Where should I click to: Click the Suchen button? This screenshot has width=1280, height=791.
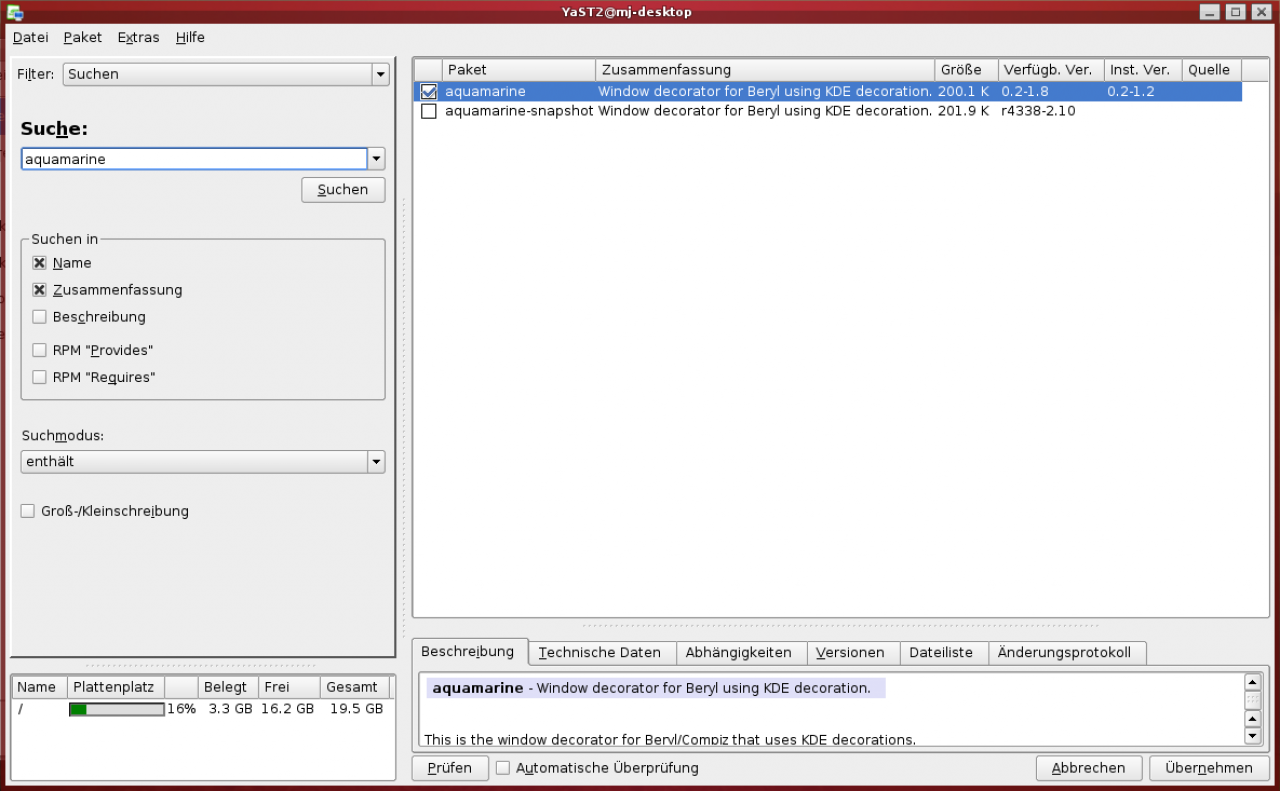(343, 190)
